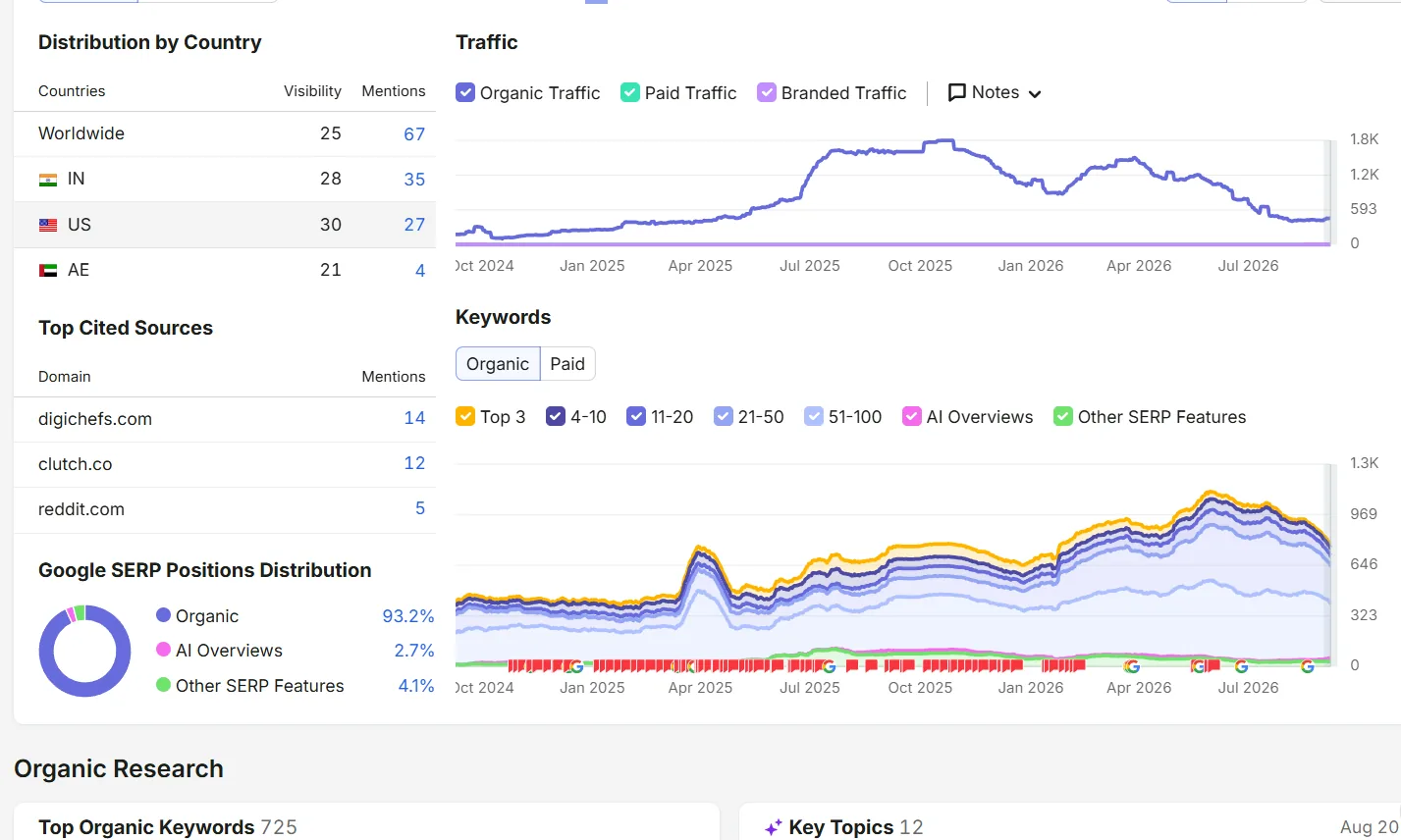Toggle the 21-50 positions checkbox
The height and width of the screenshot is (840, 1401).
tap(724, 416)
